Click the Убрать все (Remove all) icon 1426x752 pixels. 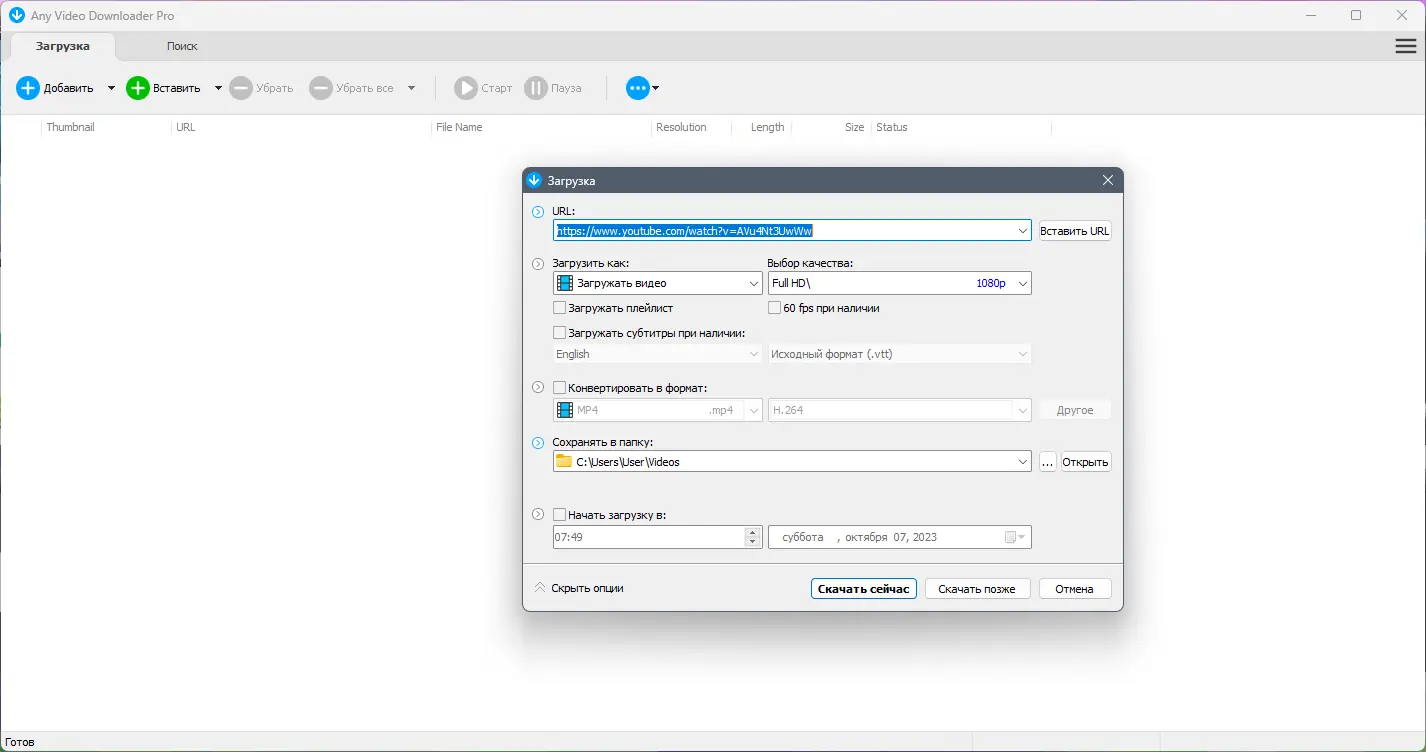click(321, 88)
